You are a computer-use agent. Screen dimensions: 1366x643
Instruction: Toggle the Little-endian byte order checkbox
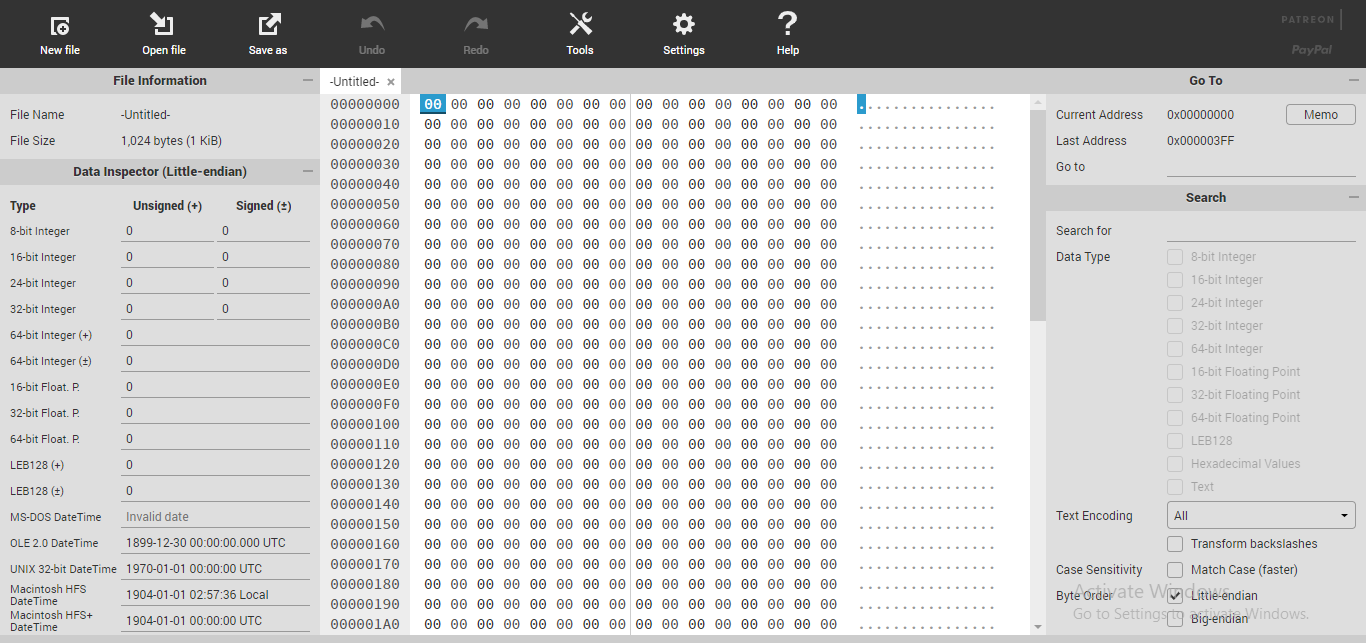[1175, 596]
